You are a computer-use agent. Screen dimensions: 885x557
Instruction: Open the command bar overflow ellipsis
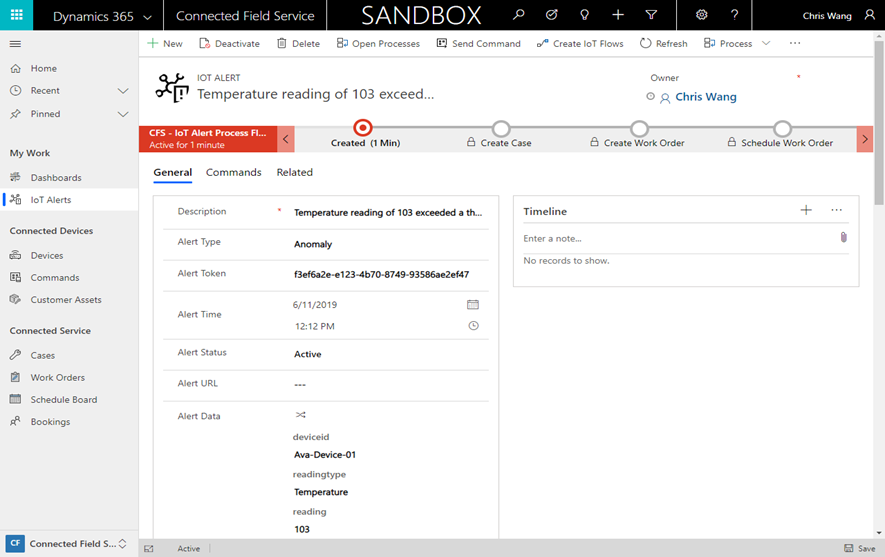pyautogui.click(x=795, y=43)
